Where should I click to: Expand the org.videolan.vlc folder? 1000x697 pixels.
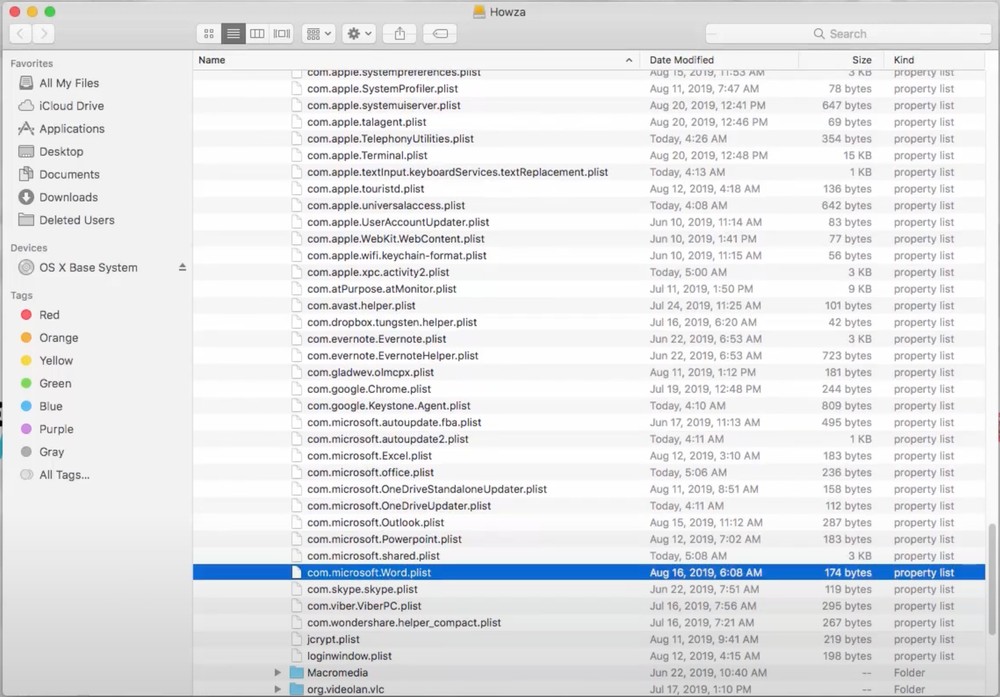click(278, 690)
